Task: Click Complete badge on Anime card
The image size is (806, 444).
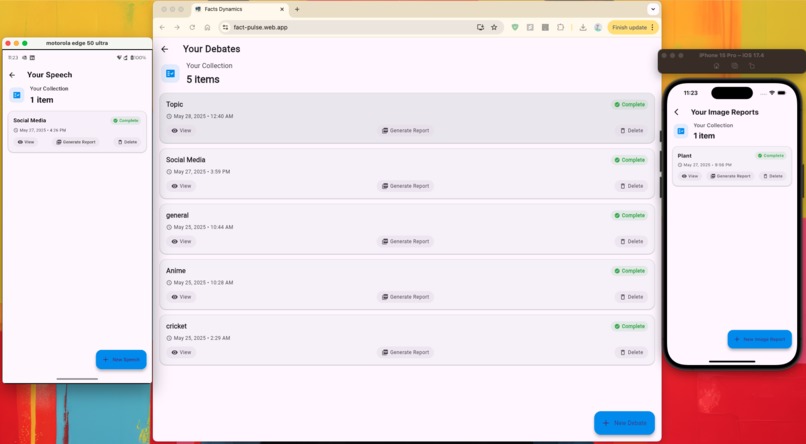Action: click(629, 271)
